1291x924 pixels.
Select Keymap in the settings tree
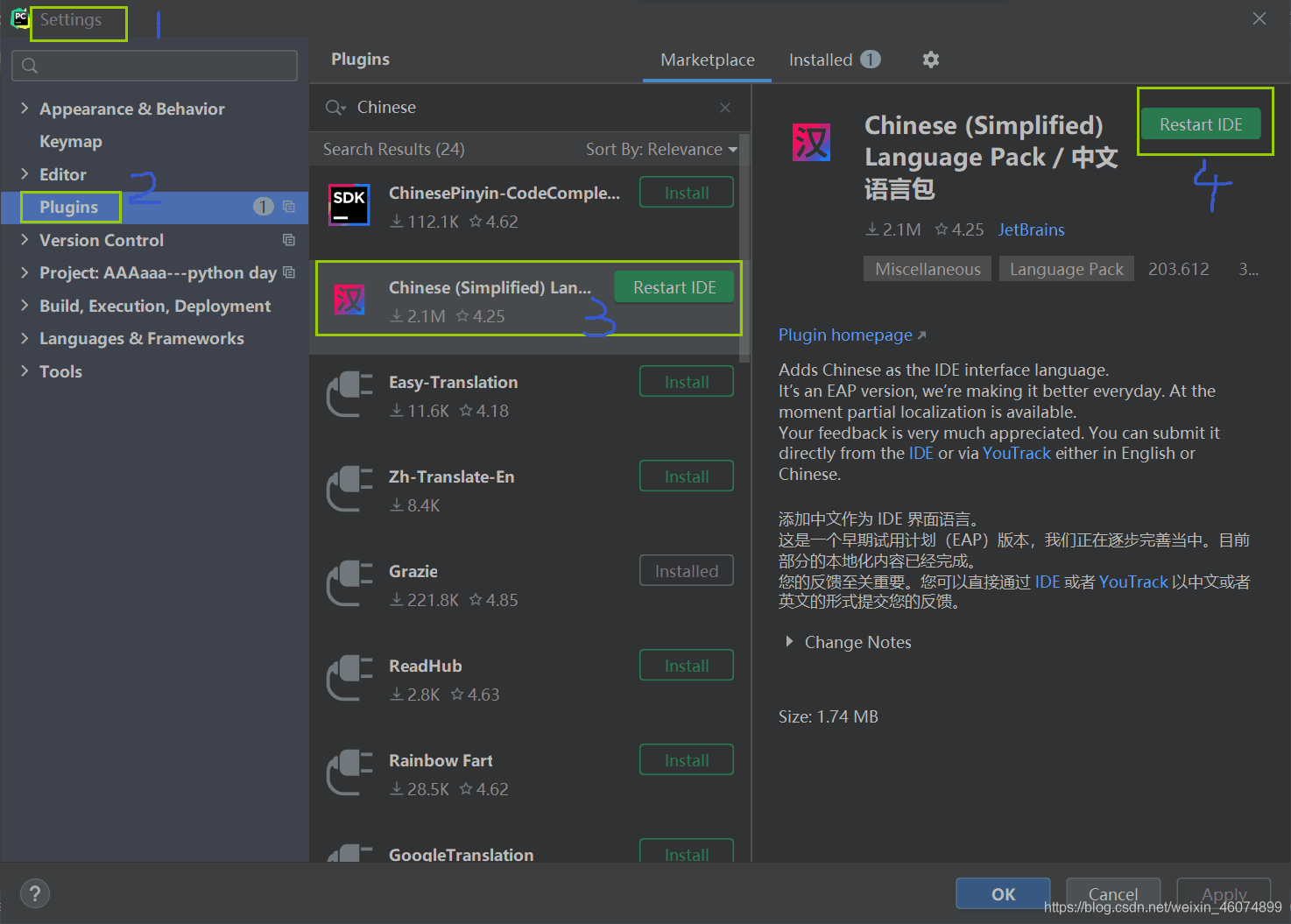click(x=71, y=142)
